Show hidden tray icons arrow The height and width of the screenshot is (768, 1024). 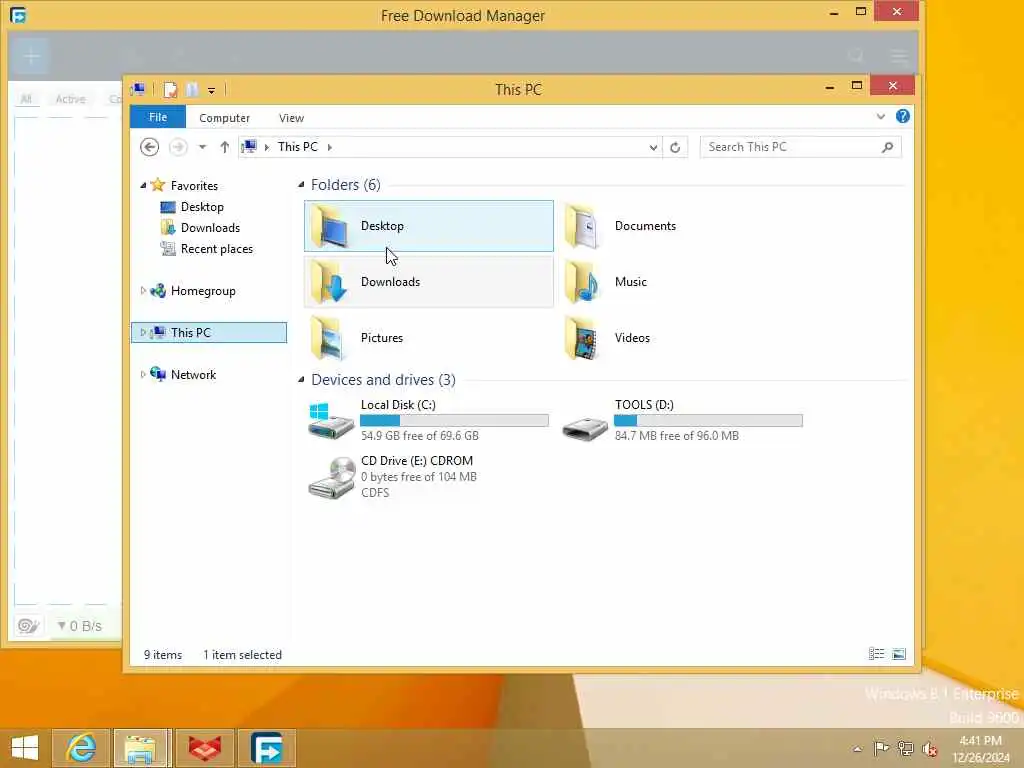857,749
